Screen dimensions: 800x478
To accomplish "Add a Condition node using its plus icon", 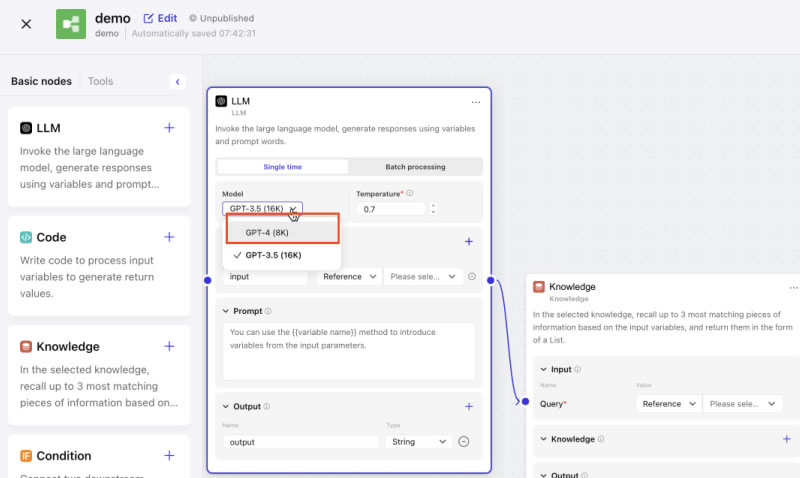I will (169, 456).
